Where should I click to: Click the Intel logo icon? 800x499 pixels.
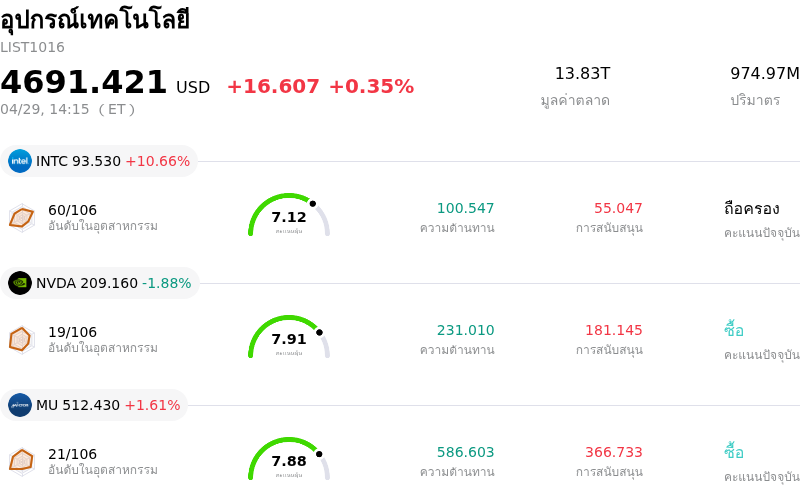click(20, 161)
